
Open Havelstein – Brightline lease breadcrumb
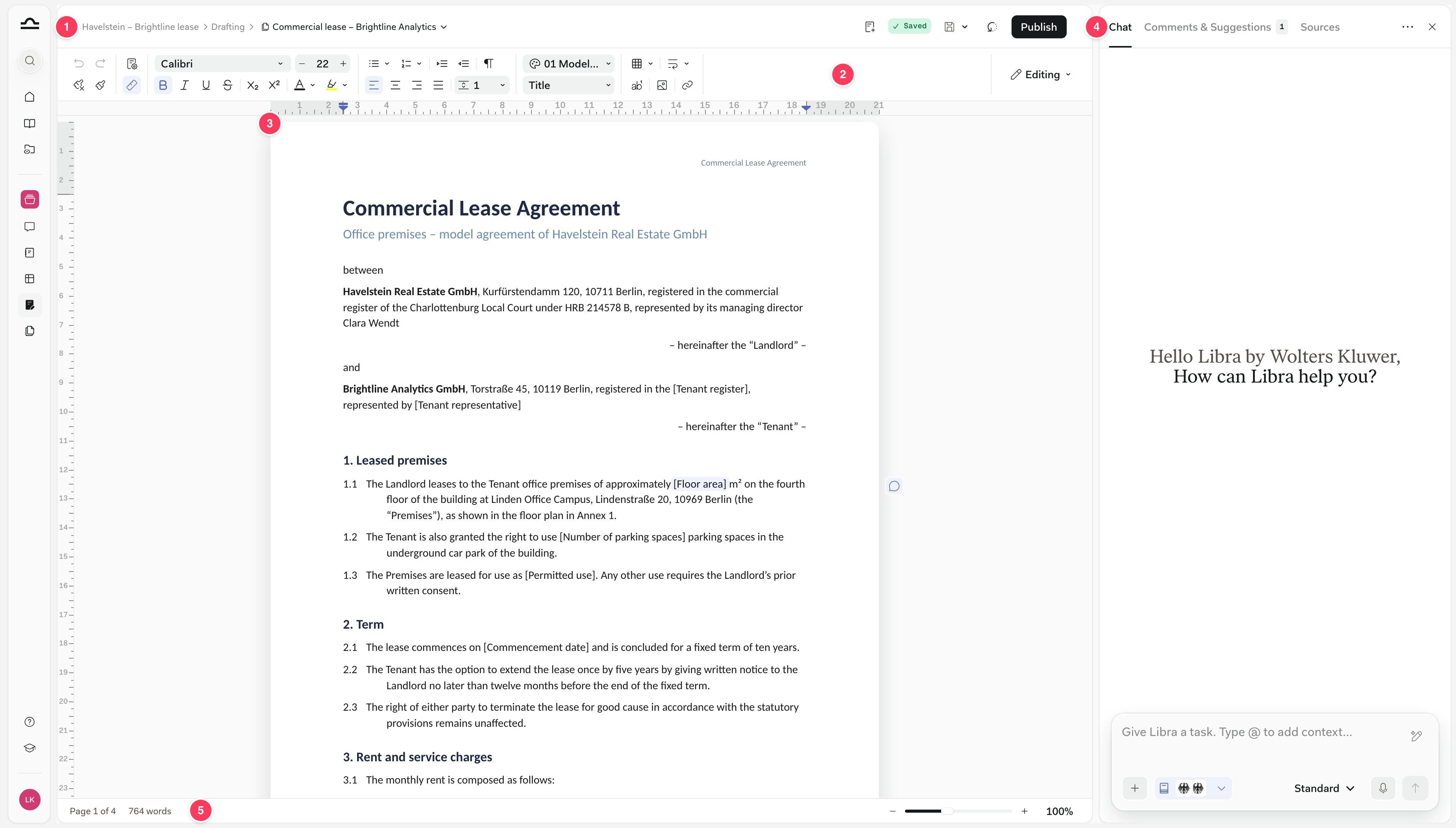140,27
